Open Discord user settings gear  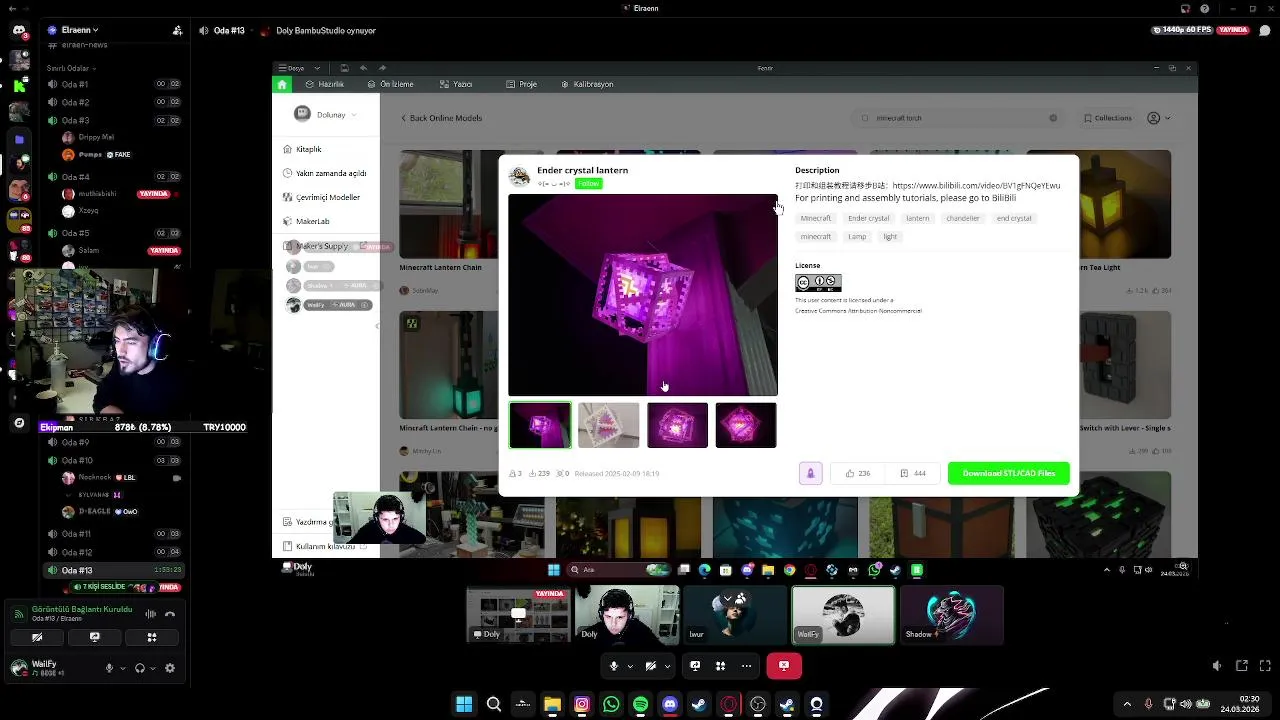(170, 668)
